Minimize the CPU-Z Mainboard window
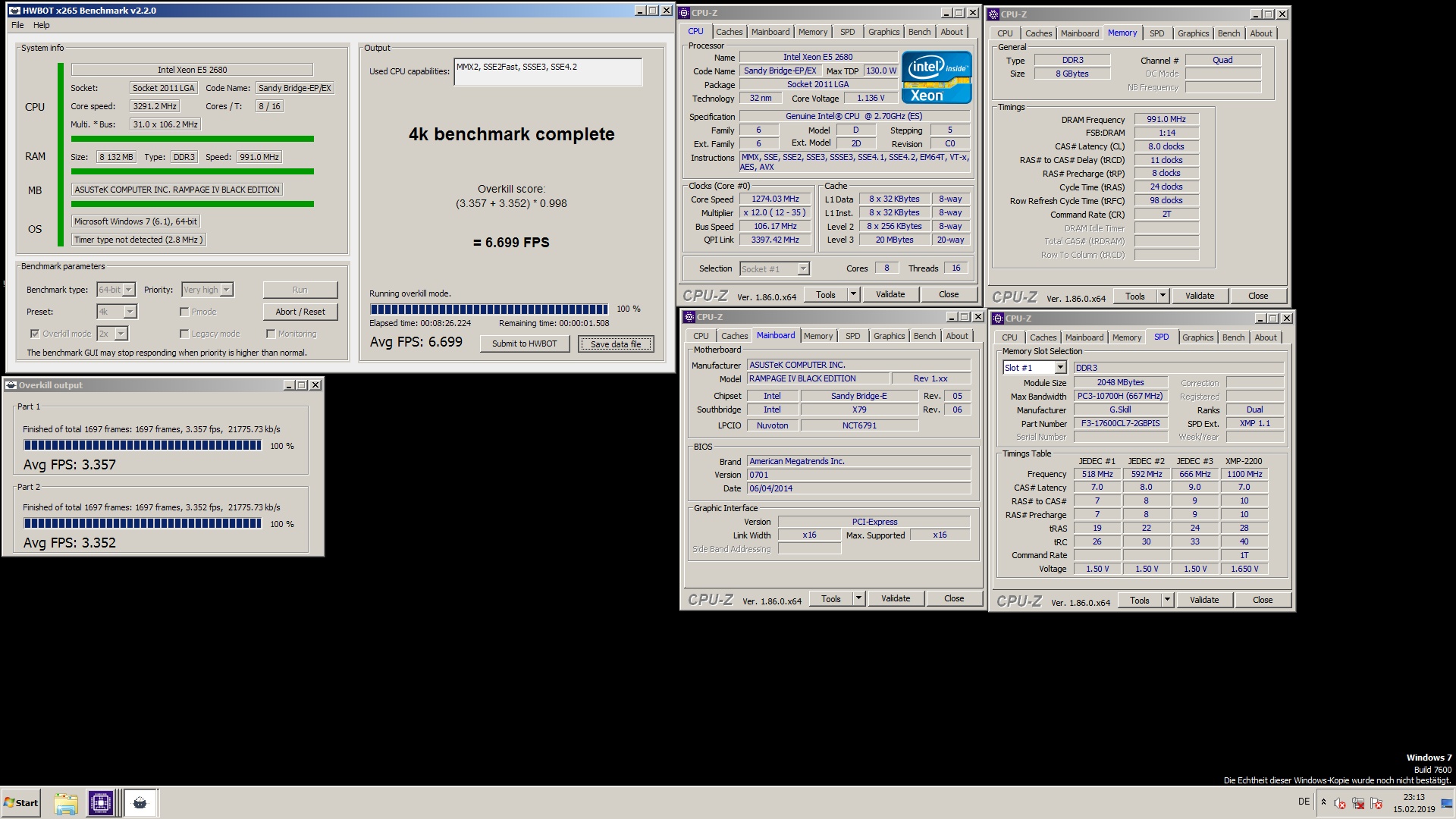The height and width of the screenshot is (819, 1456). point(951,317)
